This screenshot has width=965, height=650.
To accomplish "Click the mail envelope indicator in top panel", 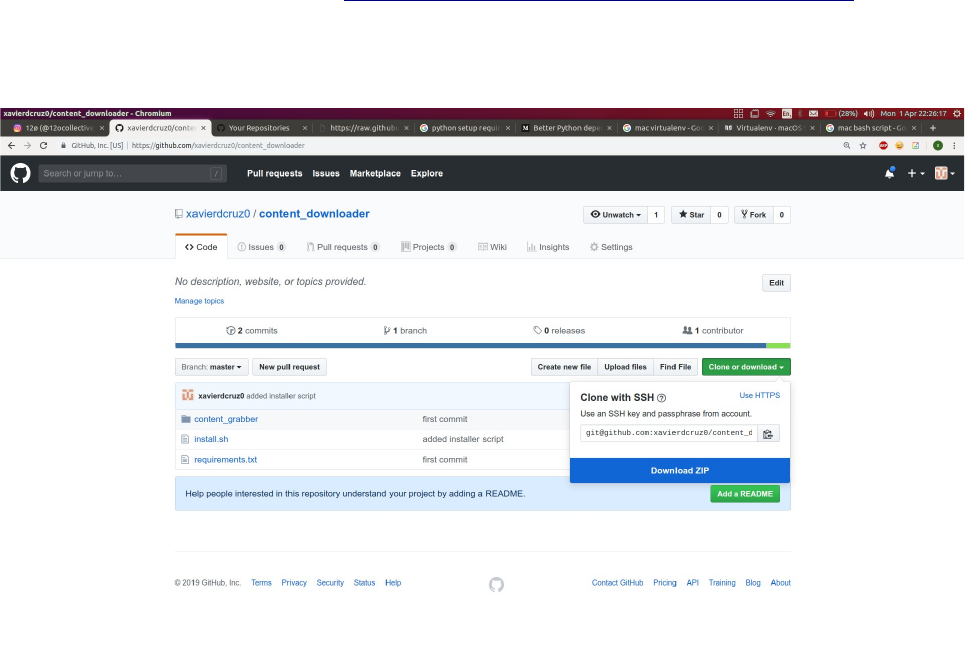I will [x=814, y=113].
